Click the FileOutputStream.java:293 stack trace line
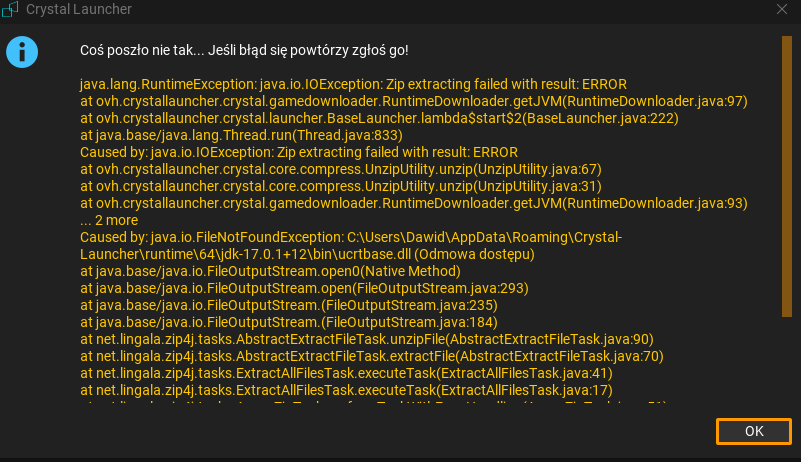801x462 pixels. pyautogui.click(x=288, y=288)
